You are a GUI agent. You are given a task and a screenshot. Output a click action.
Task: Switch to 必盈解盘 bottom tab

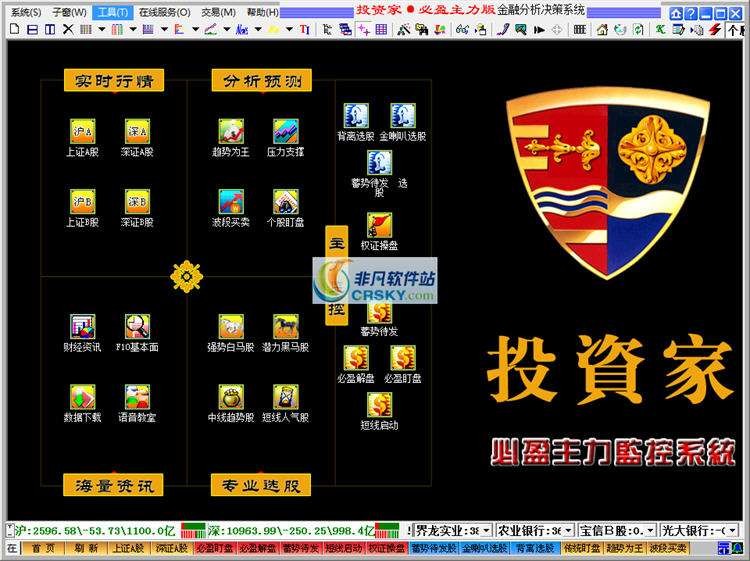[258, 548]
